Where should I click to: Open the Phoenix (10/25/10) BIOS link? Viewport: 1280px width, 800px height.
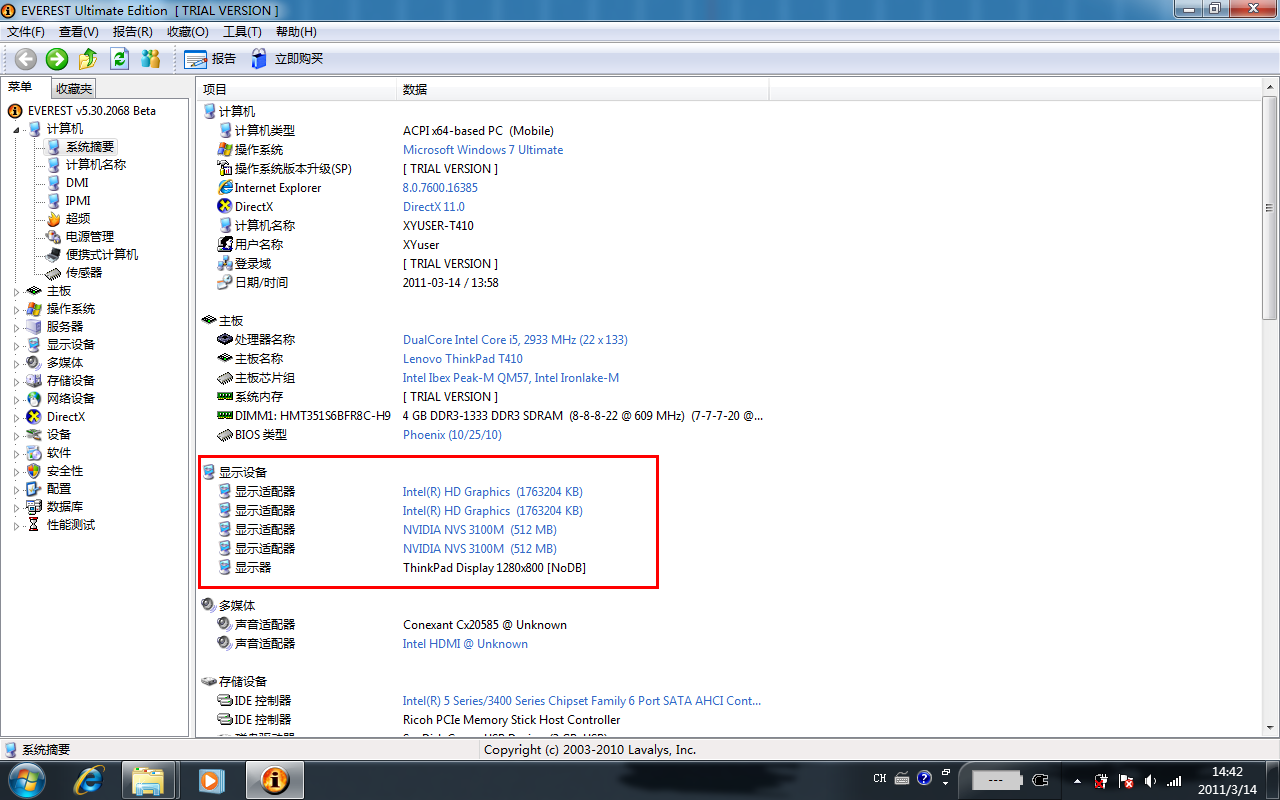click(452, 435)
